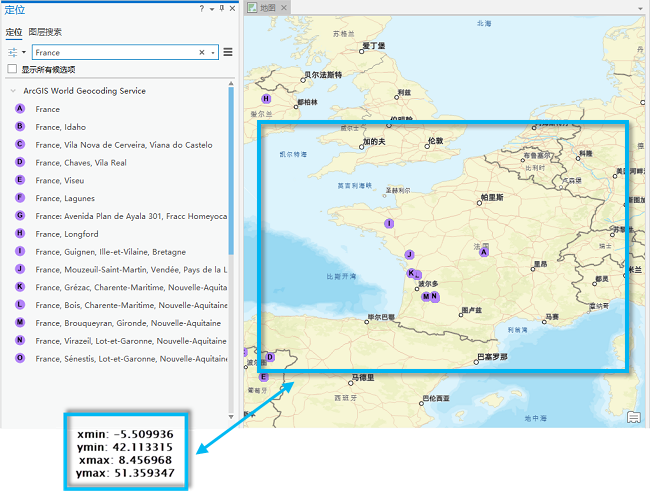Click the help question mark in the 定位 pane
This screenshot has width=650, height=496.
coord(201,8)
